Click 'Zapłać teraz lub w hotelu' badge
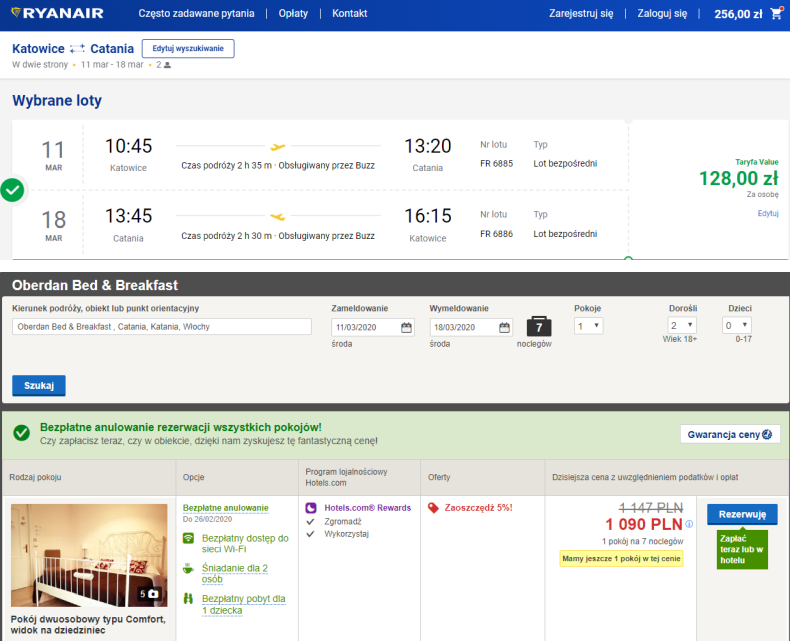This screenshot has width=790, height=641. point(742,549)
